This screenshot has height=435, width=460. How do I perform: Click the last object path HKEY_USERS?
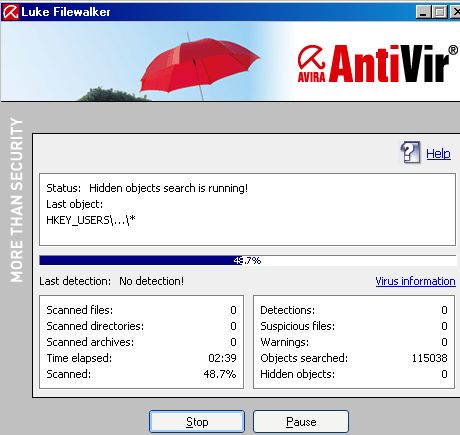[x=91, y=220]
